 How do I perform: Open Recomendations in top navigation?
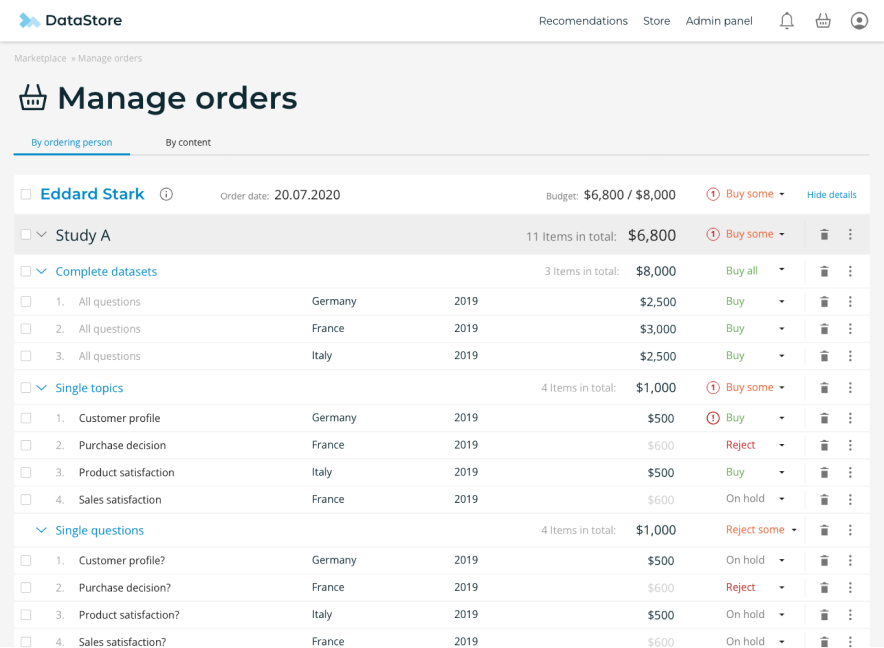coord(583,21)
